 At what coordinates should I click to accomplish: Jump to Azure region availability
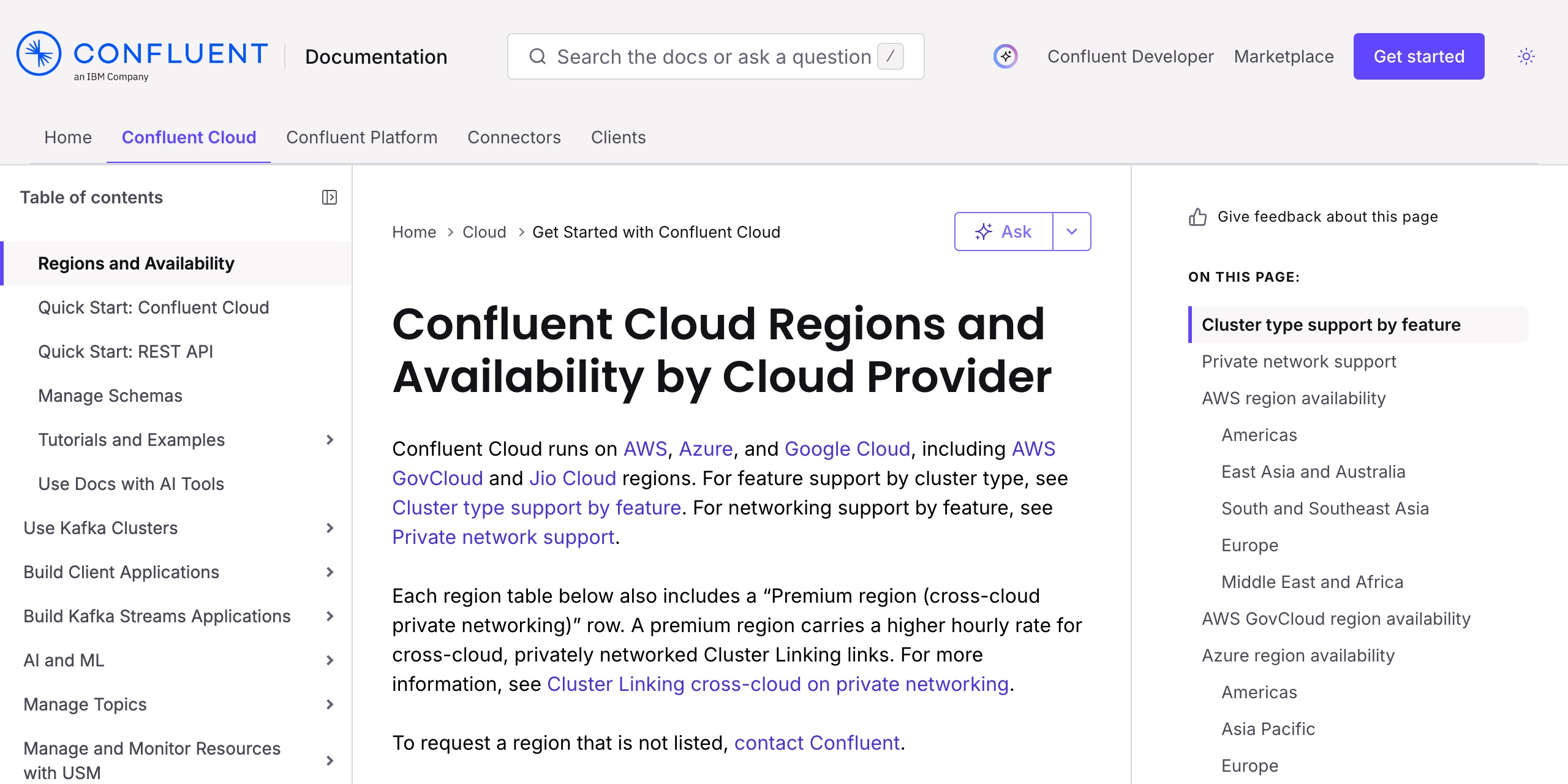click(x=1298, y=655)
